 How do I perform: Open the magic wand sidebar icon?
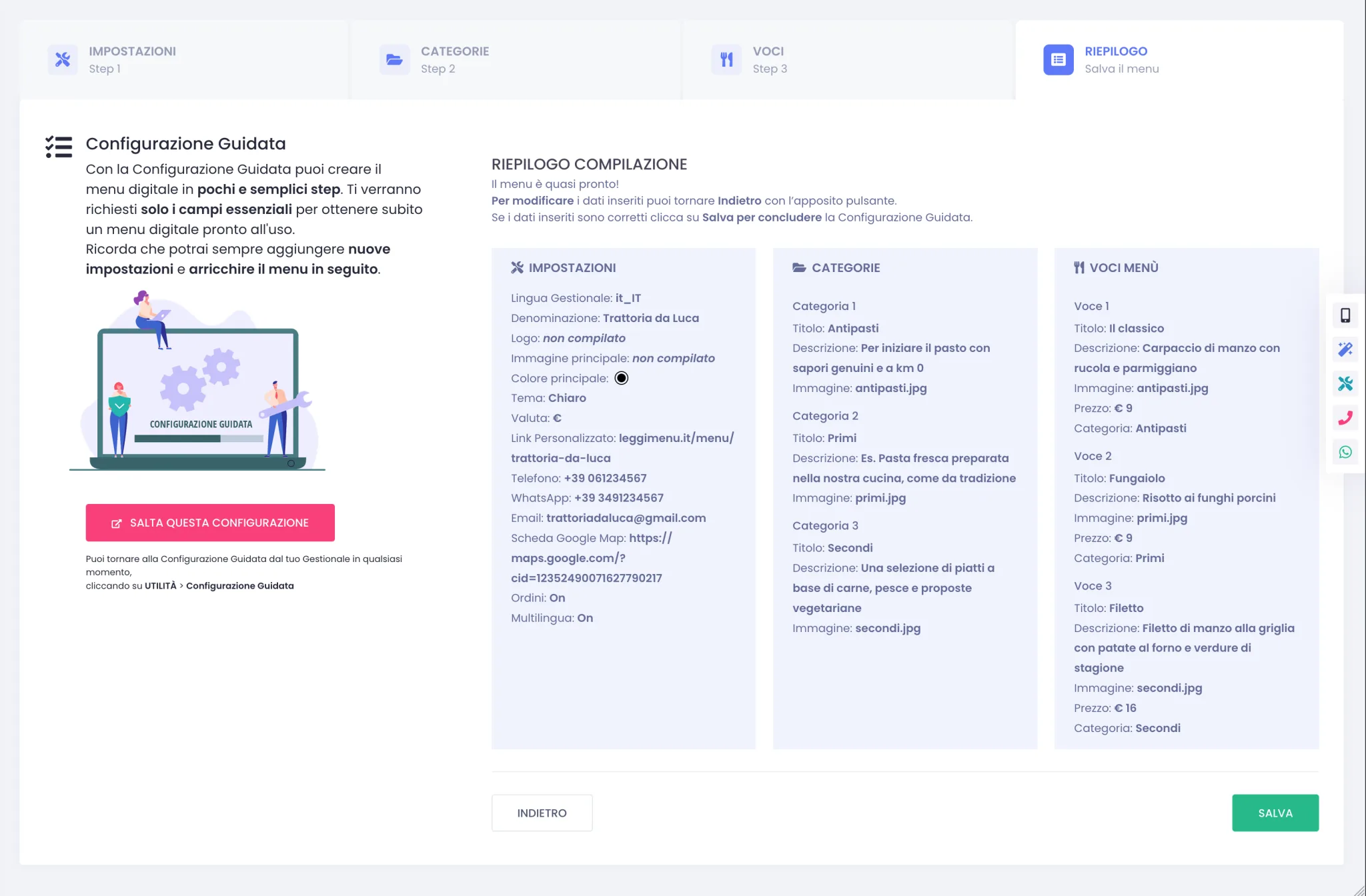click(1345, 349)
